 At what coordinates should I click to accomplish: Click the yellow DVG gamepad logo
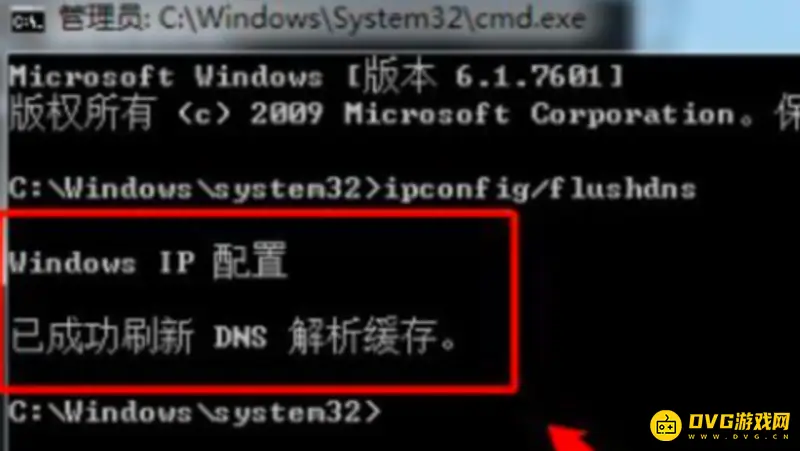[x=666, y=424]
